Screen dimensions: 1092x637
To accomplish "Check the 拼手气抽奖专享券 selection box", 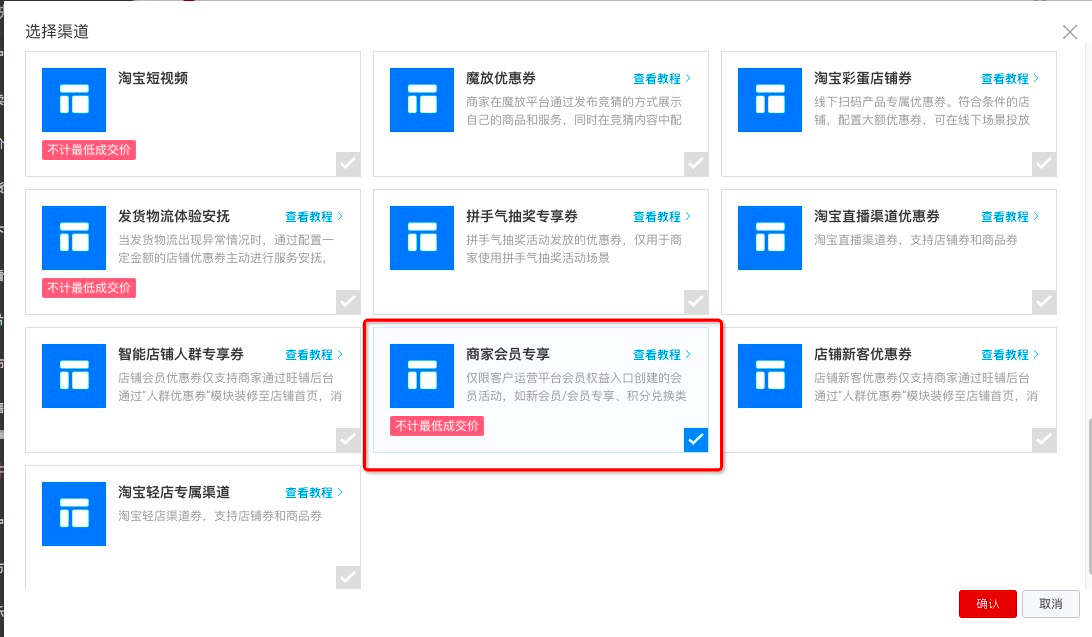I will click(x=696, y=301).
